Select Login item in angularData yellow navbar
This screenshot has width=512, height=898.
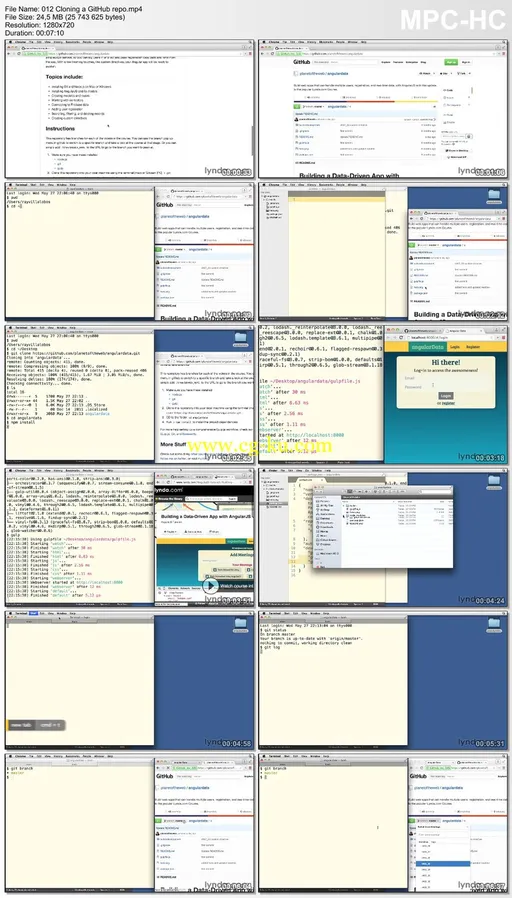(454, 346)
